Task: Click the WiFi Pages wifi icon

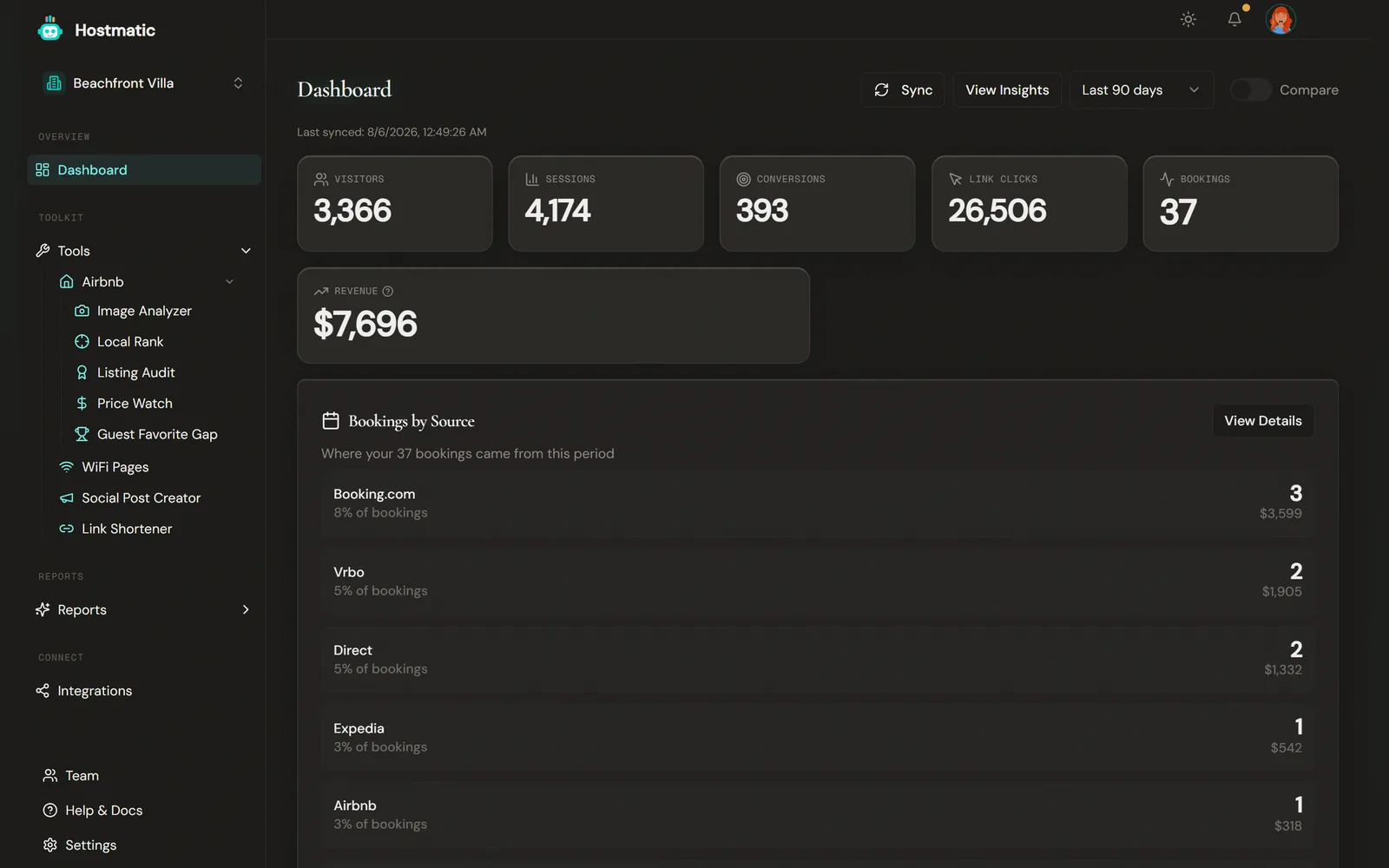Action: (66, 467)
